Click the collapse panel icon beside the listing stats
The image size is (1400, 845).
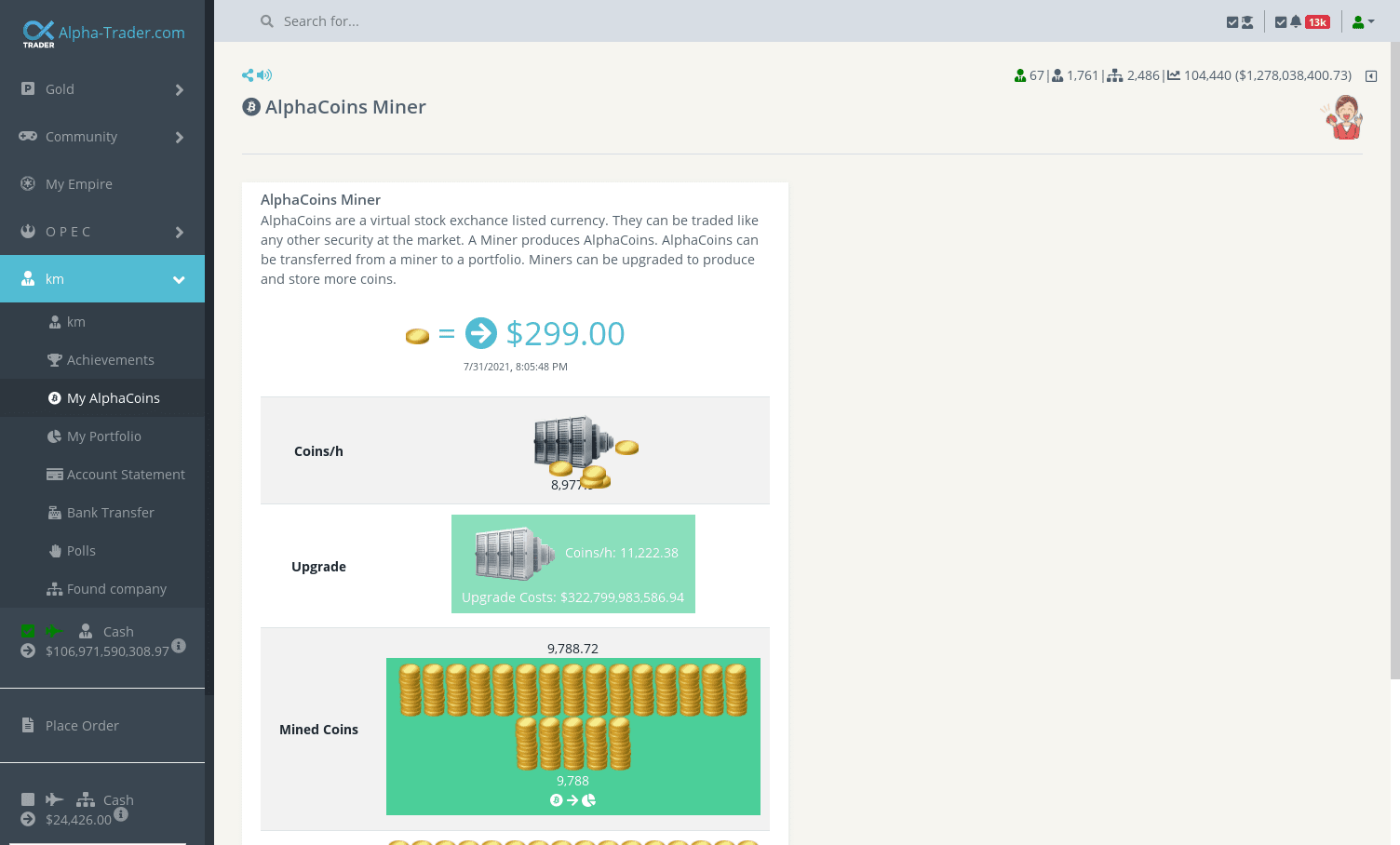1371,76
